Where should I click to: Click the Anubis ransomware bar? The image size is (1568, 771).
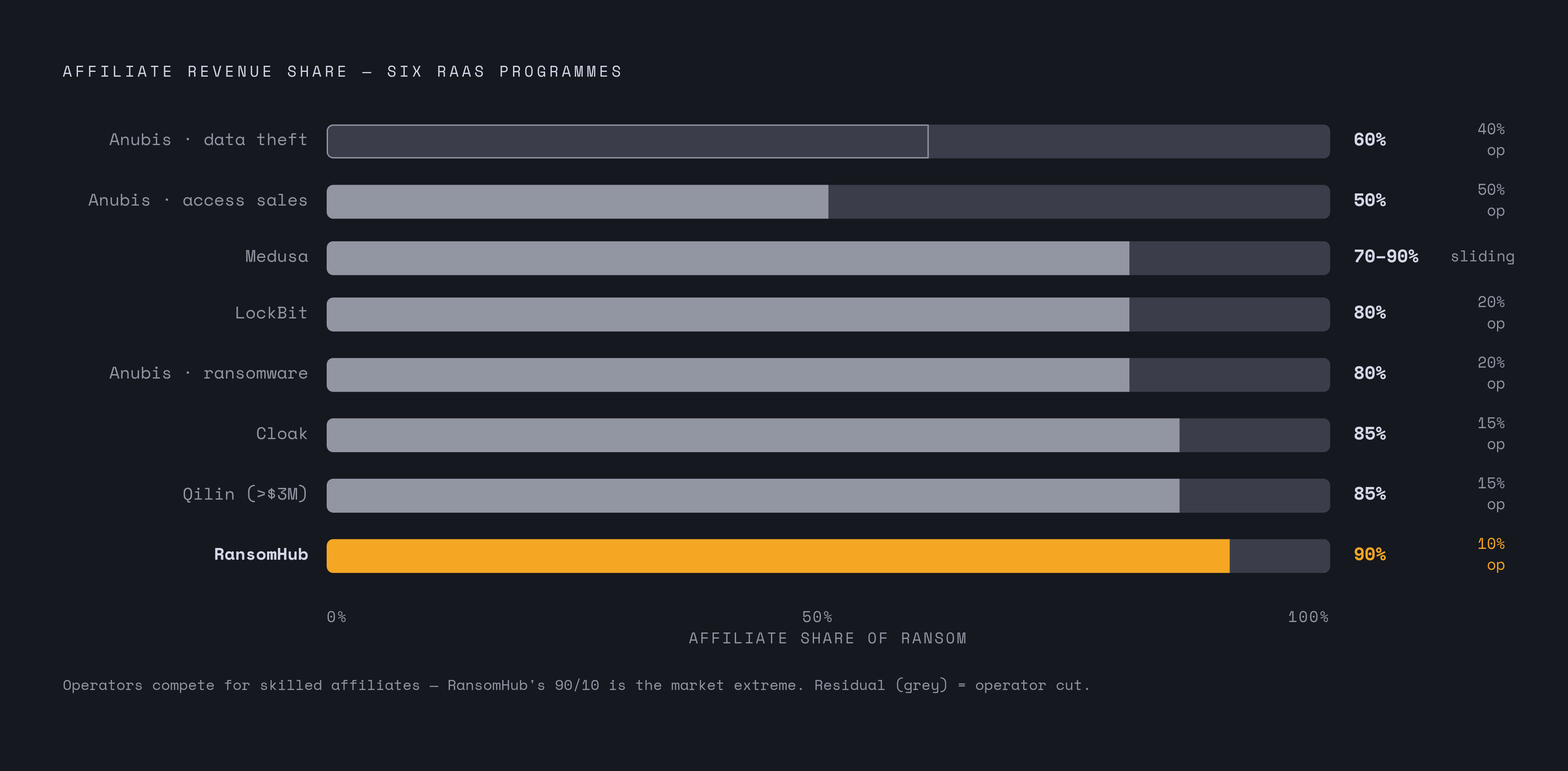[x=728, y=375]
